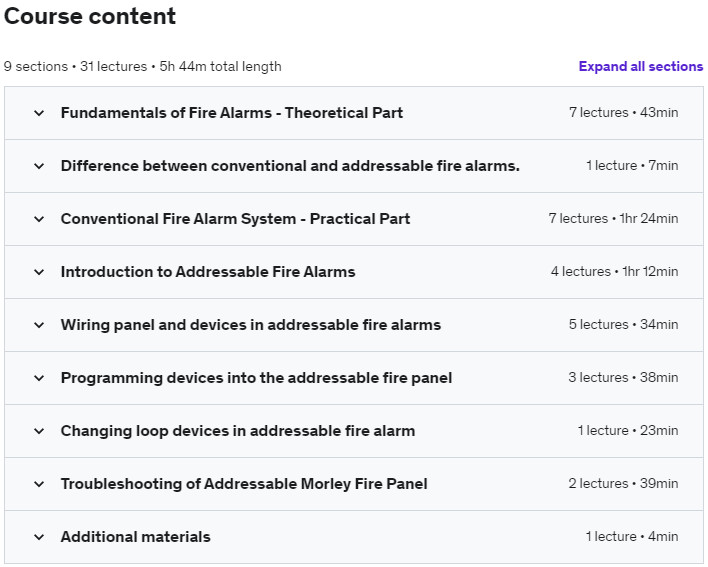Click Changing loop devices in addressable fire alarm

pyautogui.click(x=238, y=431)
